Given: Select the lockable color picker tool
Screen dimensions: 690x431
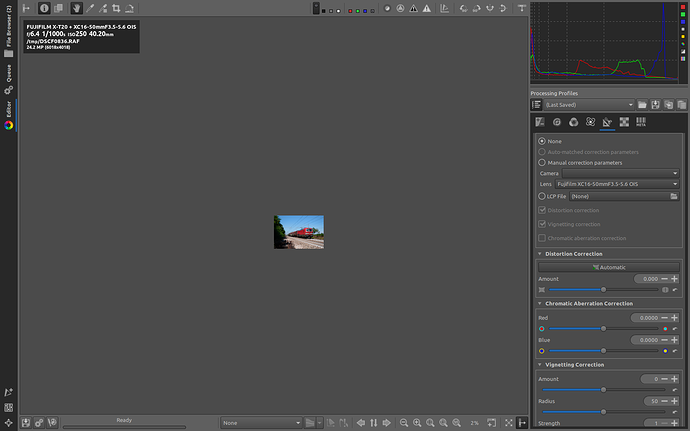Looking at the screenshot, I should 103,8.
